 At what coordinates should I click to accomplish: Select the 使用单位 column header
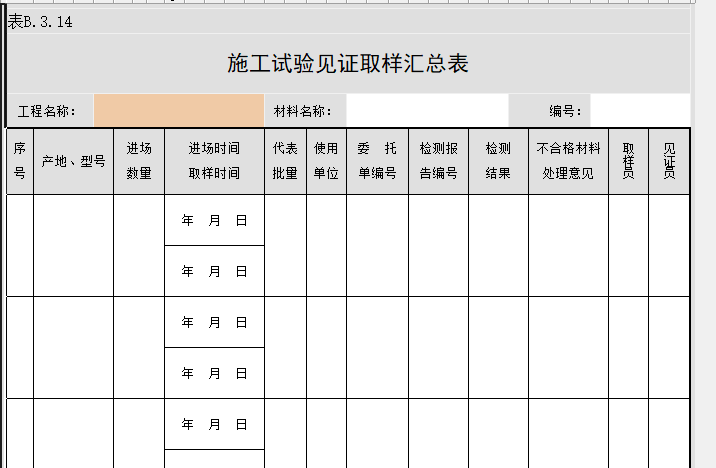point(326,161)
